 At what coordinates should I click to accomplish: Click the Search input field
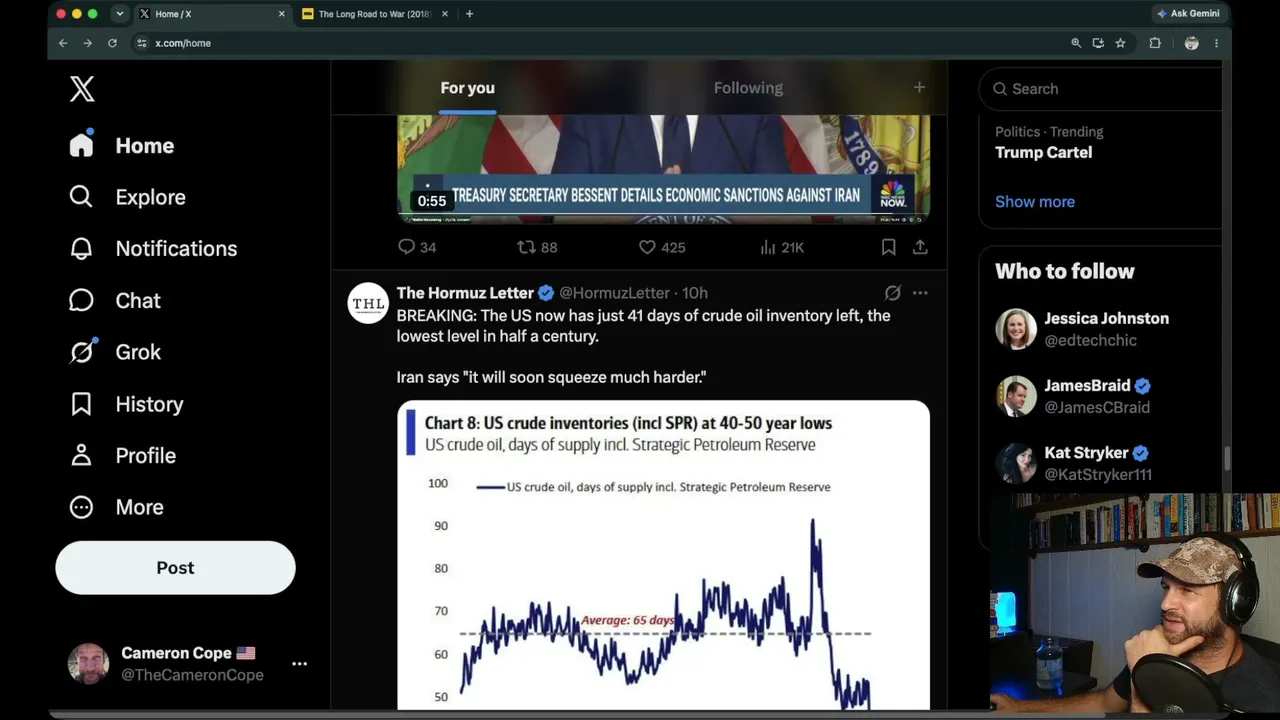coord(1100,89)
